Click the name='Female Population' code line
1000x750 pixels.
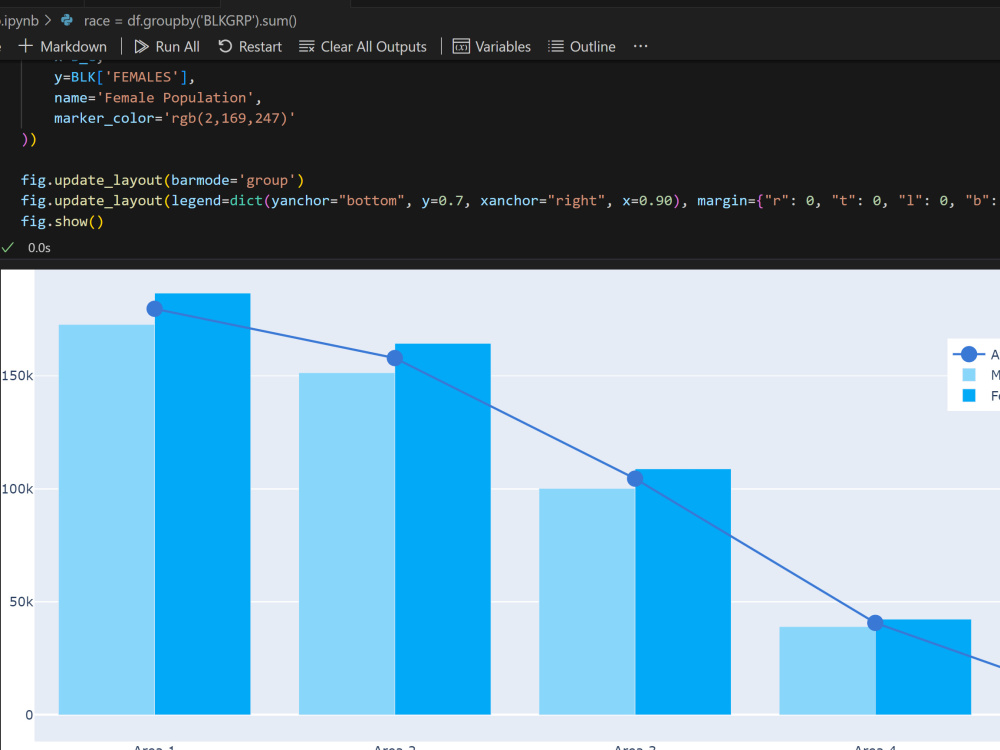(158, 98)
